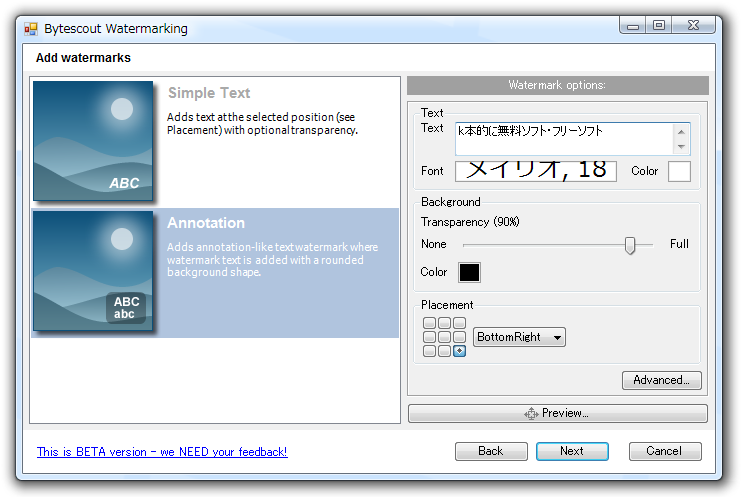Open the BottomRight placement dropdown
Image resolution: width=741 pixels, height=497 pixels.
(x=519, y=337)
